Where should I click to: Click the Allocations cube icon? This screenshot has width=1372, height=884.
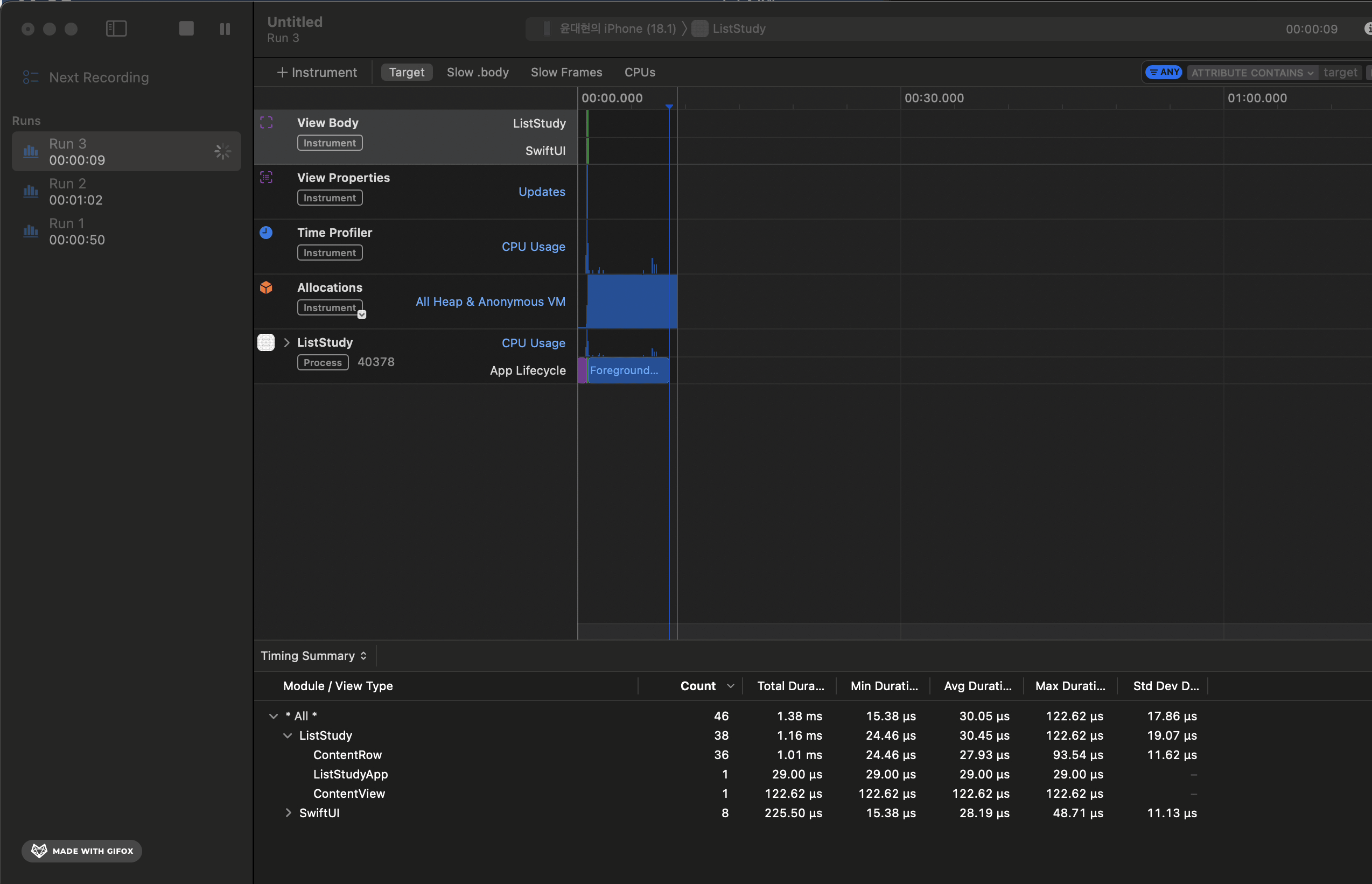(x=267, y=287)
